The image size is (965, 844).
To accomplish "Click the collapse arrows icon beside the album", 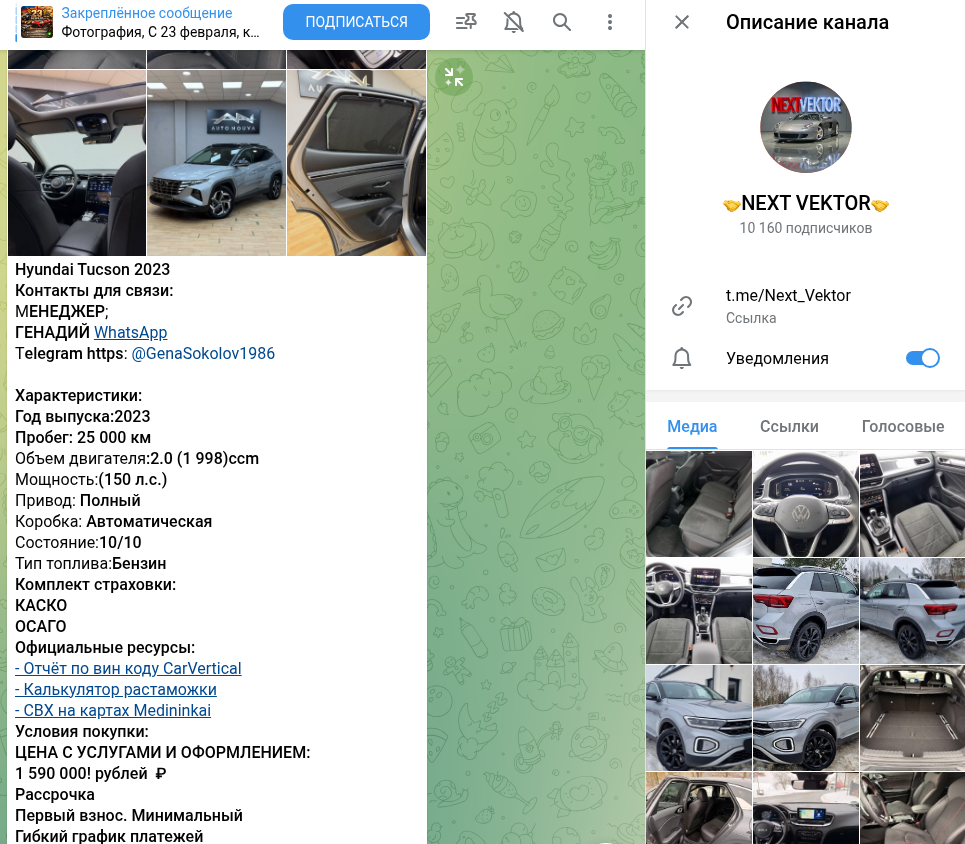I will tap(454, 77).
